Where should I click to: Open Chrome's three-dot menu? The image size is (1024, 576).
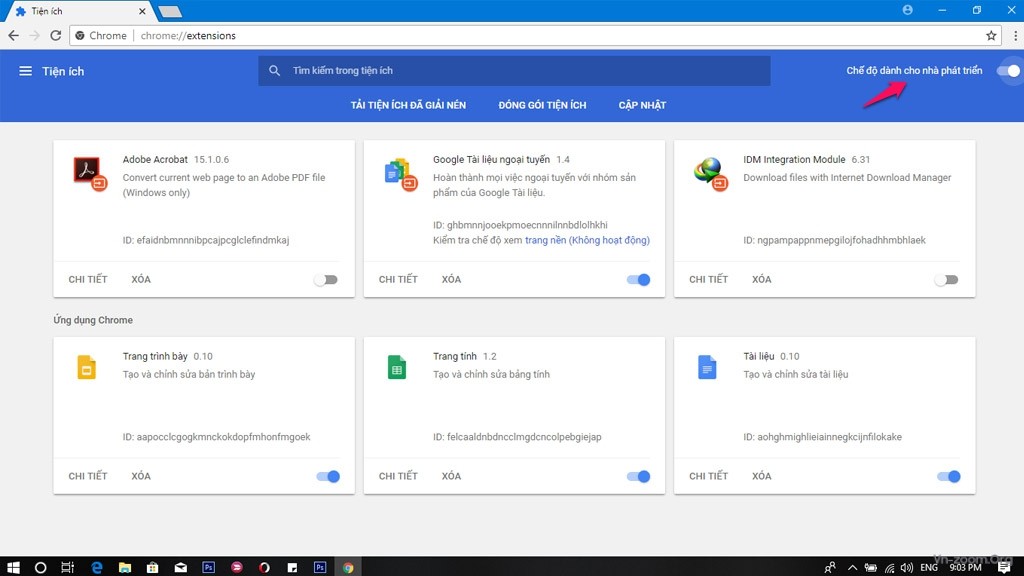(x=1015, y=35)
